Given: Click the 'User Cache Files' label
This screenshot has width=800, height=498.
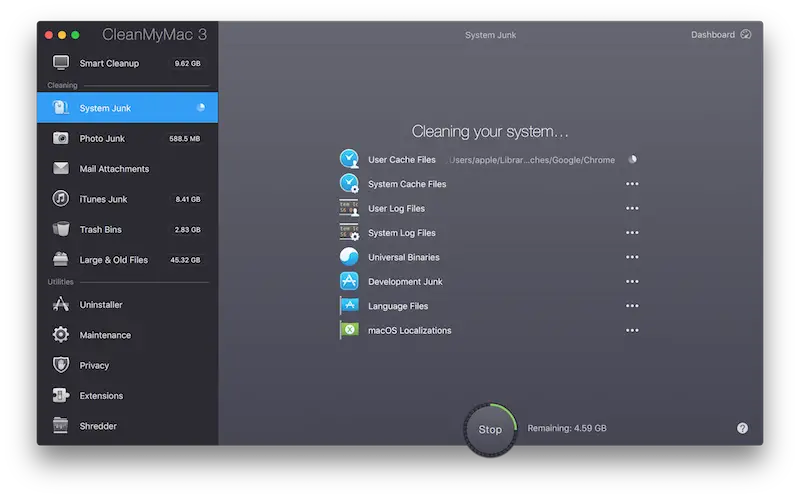Looking at the screenshot, I should [x=402, y=159].
